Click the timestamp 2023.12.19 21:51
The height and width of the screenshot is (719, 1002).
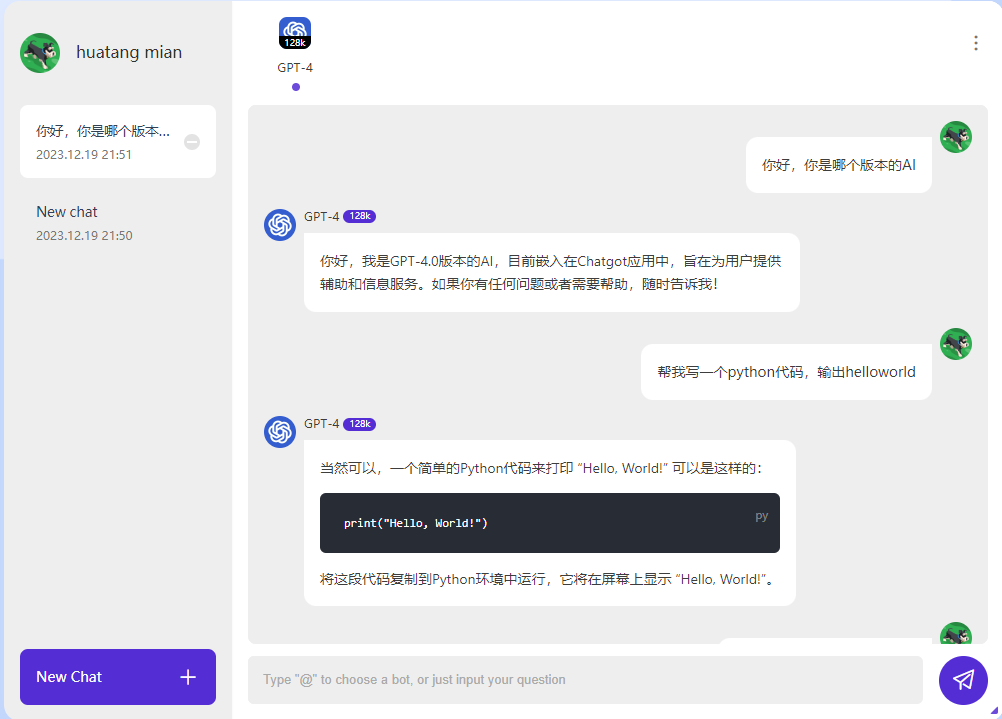(x=84, y=155)
